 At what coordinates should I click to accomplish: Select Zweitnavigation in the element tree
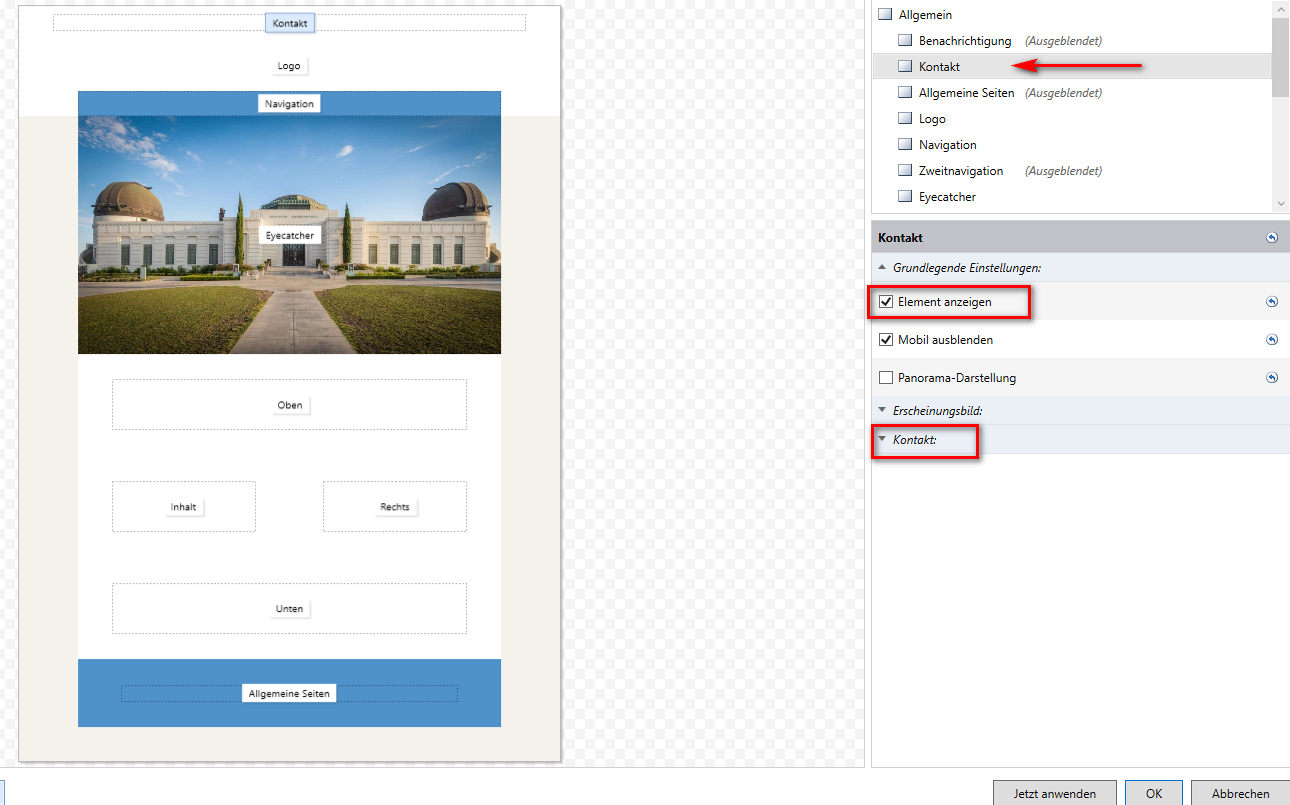(961, 171)
